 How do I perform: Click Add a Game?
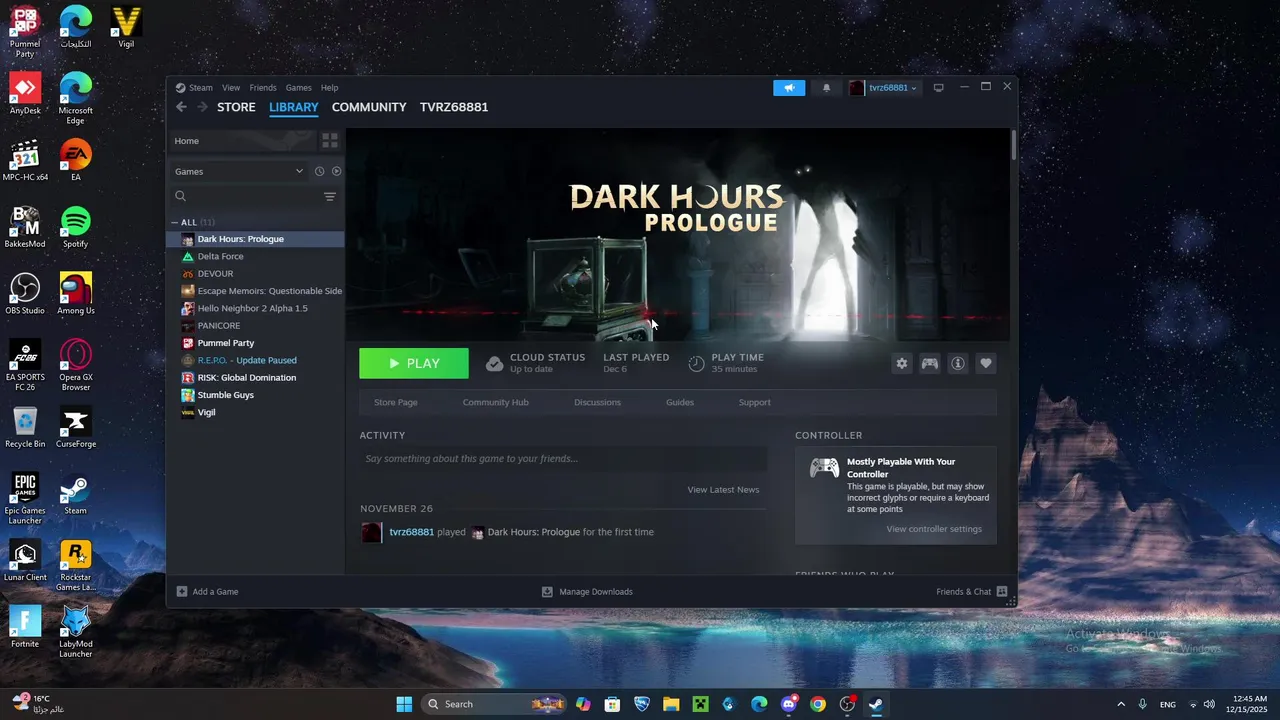click(208, 592)
